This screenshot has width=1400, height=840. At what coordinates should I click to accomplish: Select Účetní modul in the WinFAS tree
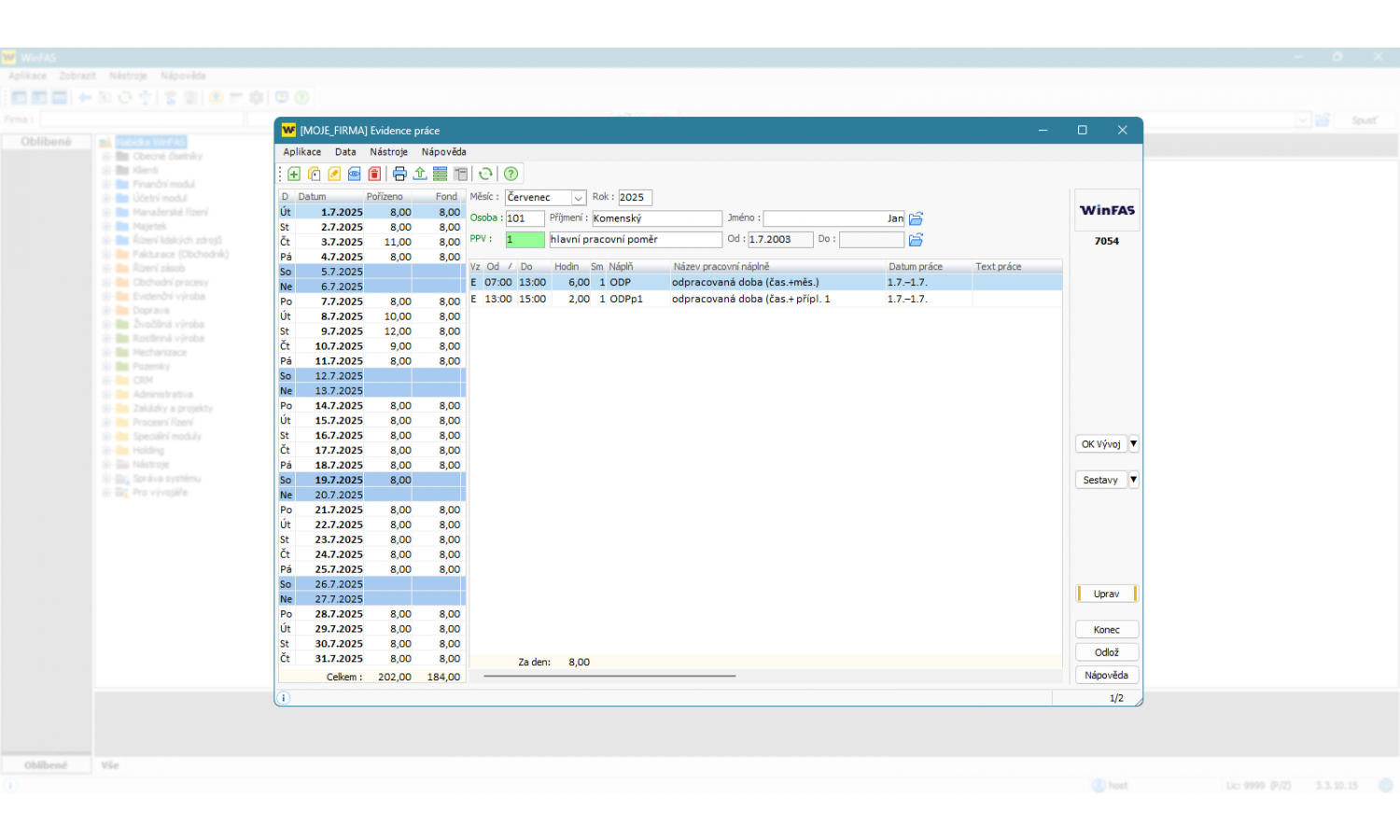(x=160, y=199)
